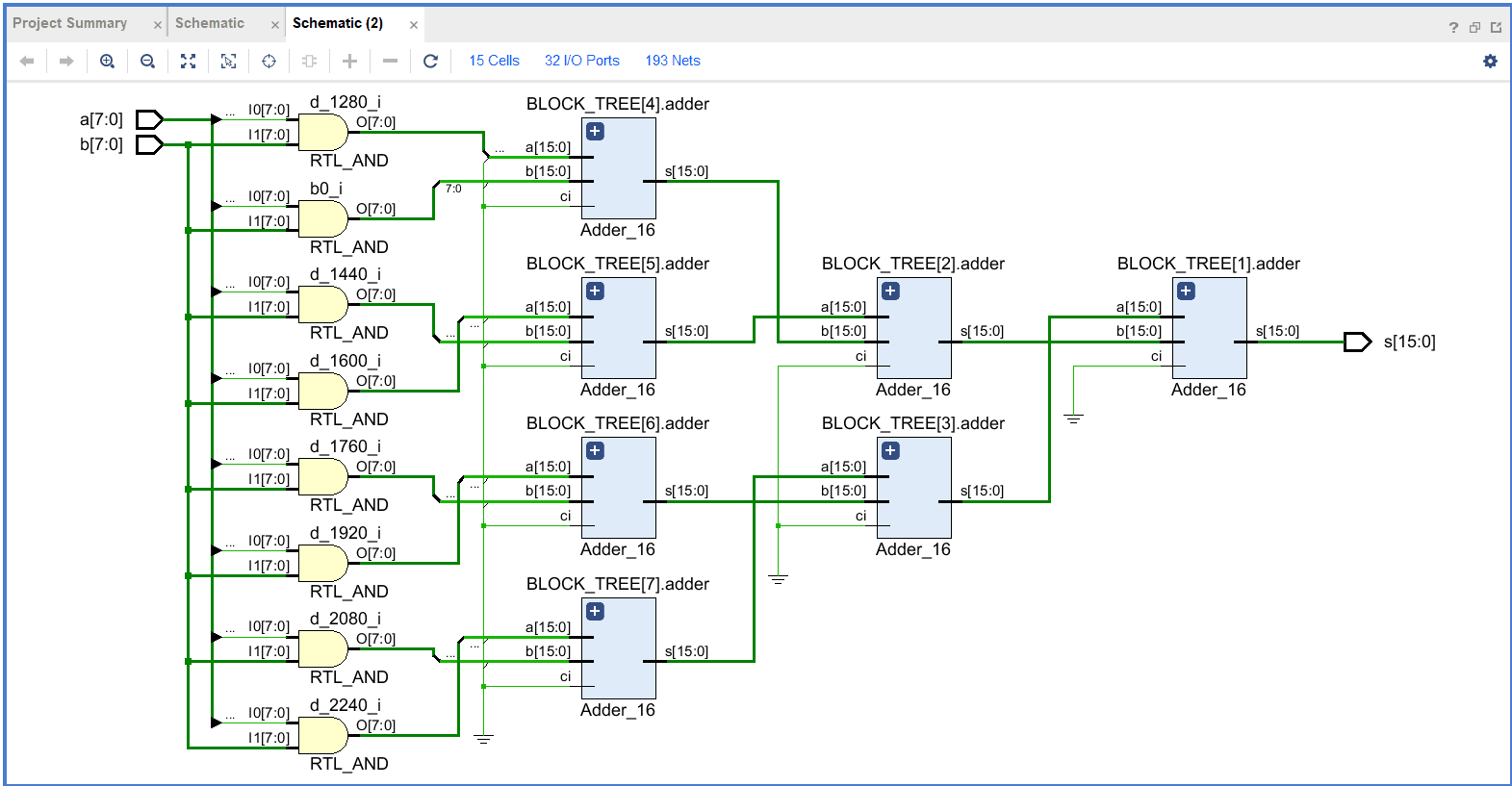
Task: Click the Zoom In magnifier icon
Action: click(x=107, y=62)
